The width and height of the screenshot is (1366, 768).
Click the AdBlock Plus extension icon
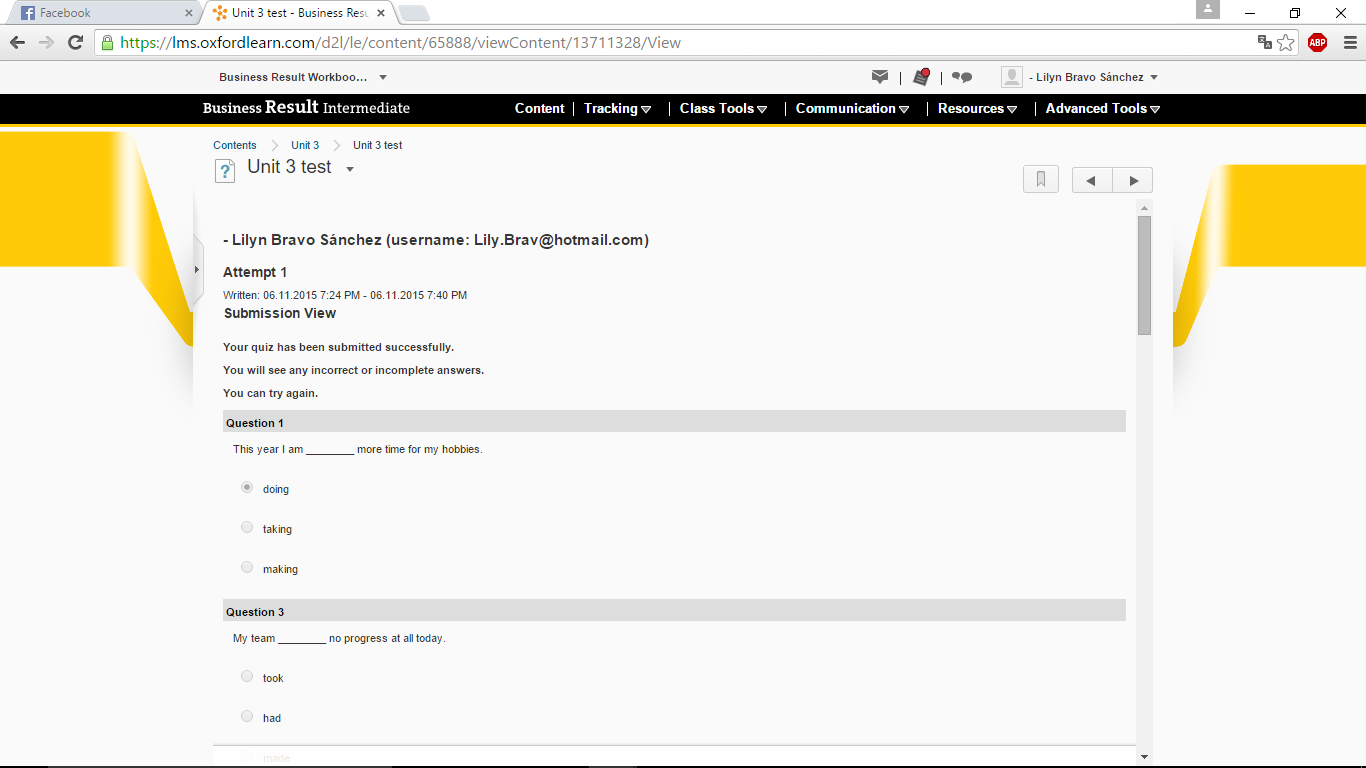coord(1317,42)
